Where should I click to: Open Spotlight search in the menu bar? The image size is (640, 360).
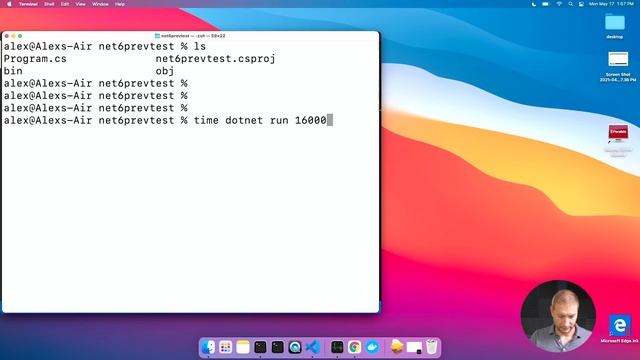570,4
